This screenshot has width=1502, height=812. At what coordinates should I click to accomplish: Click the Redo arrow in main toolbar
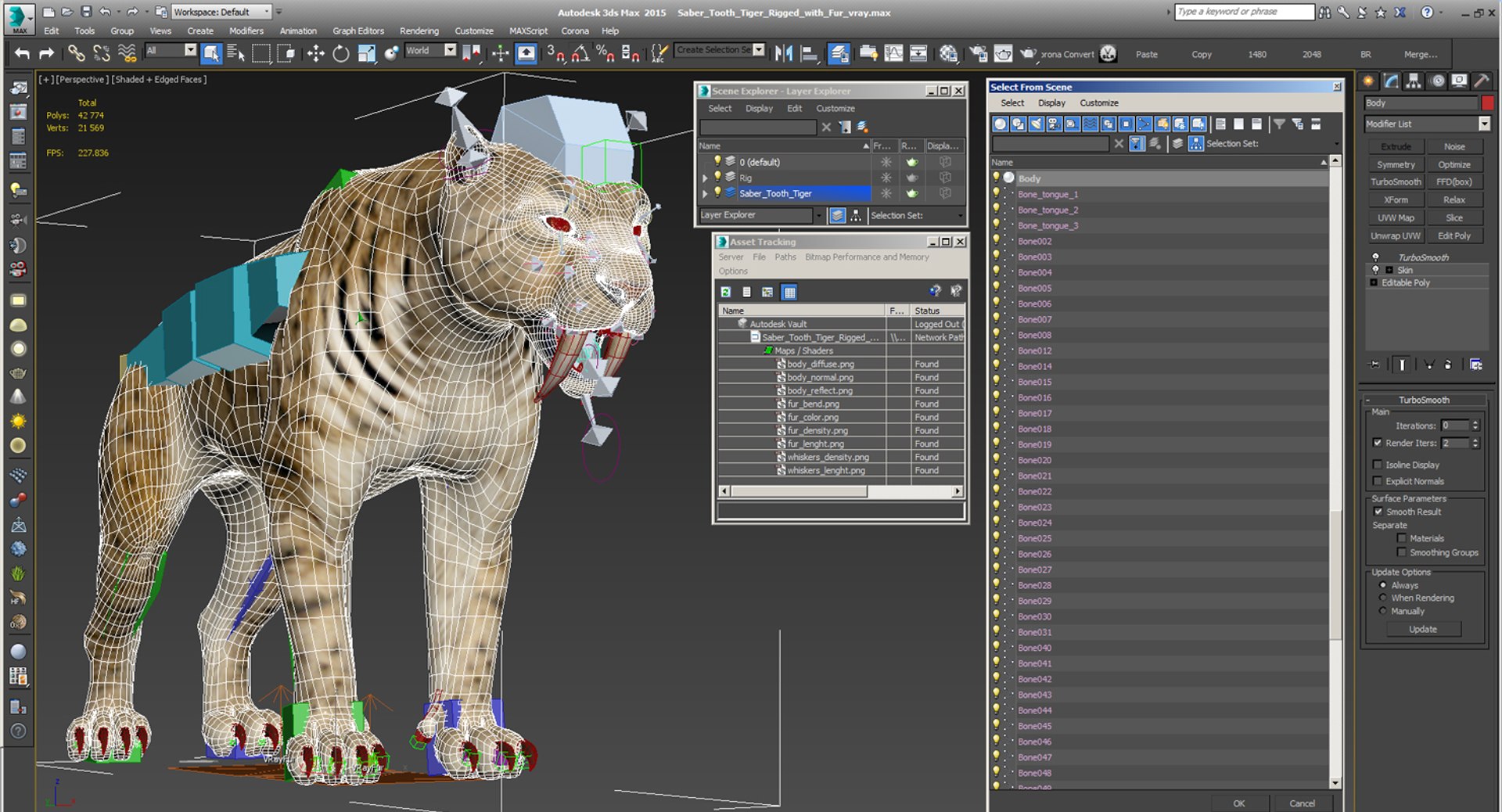(47, 53)
